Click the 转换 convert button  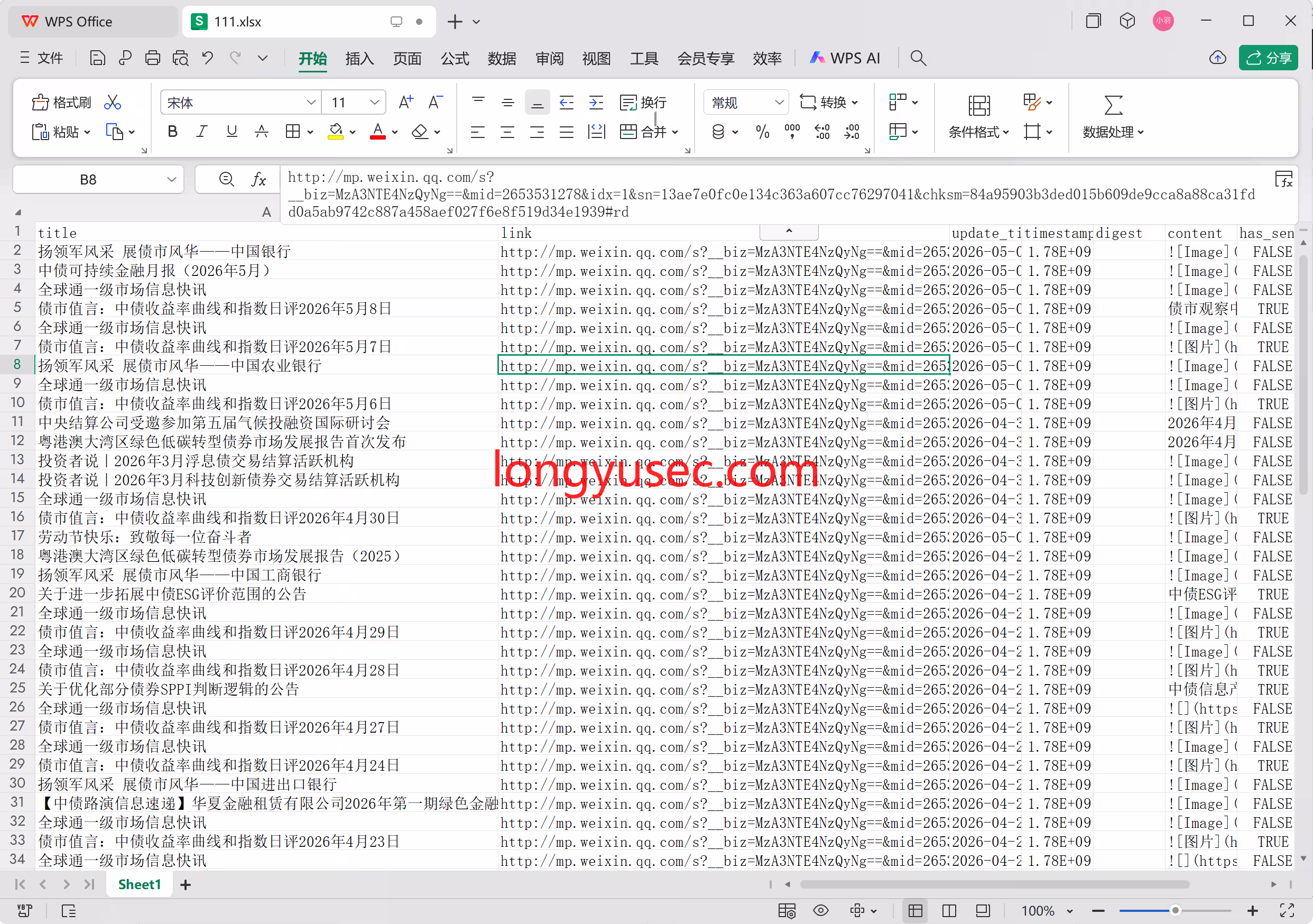828,103
